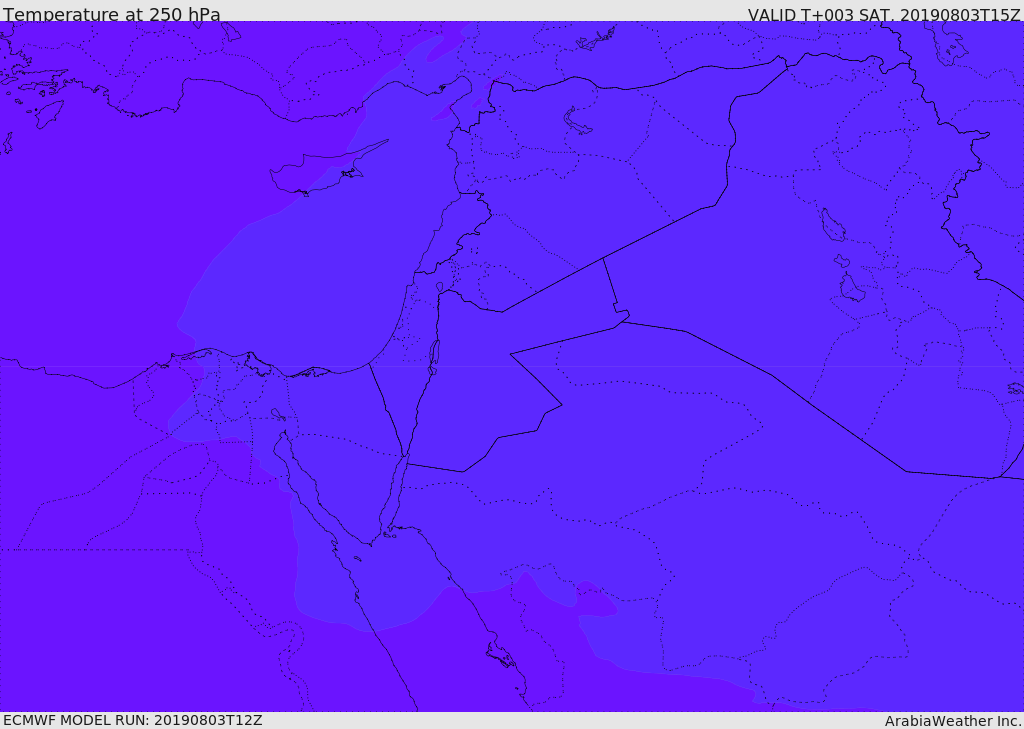Viewport: 1024px width, 729px height.
Task: Click the 'VALID T+003 SAT. 20190803T15Z' label
Action: [884, 14]
